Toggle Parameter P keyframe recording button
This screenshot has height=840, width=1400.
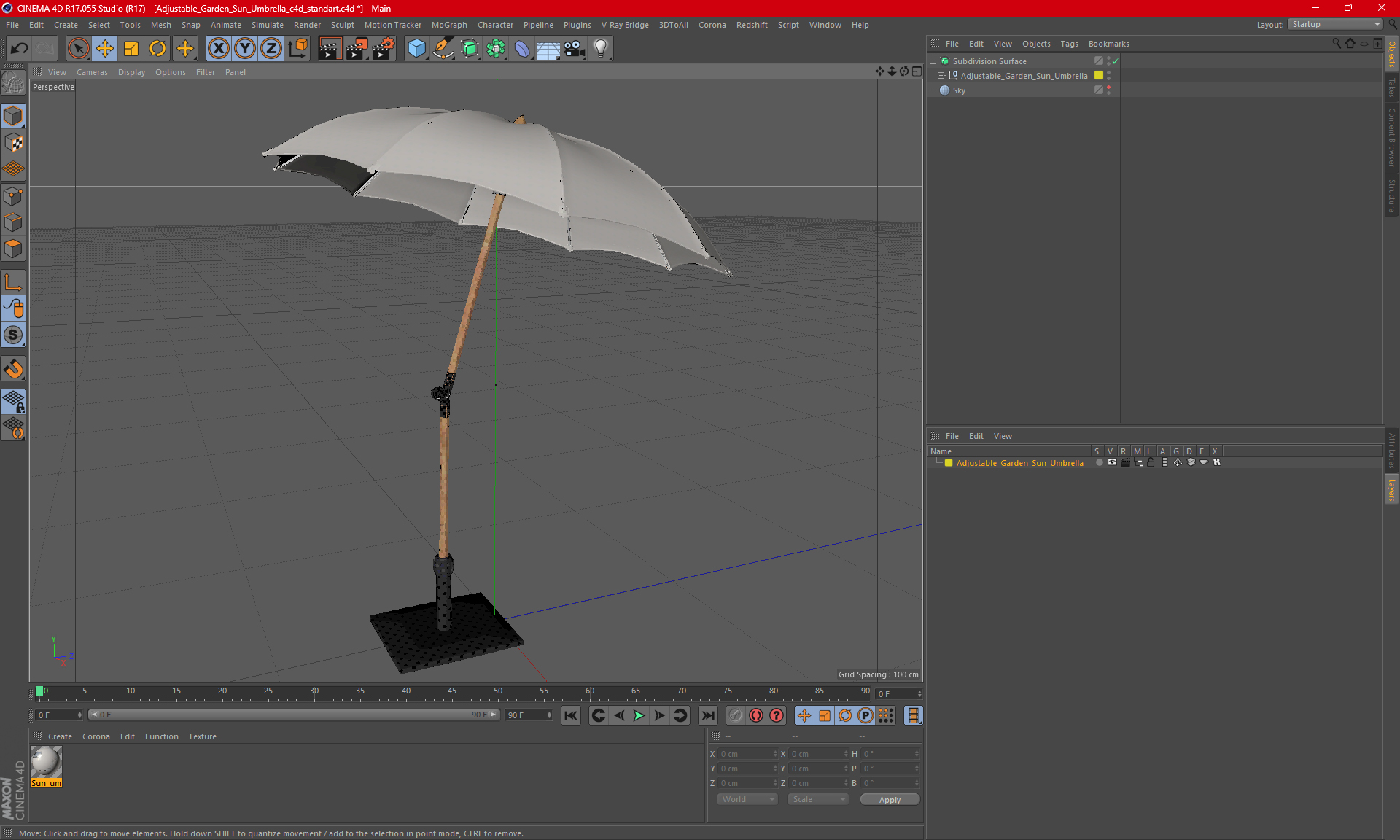point(866,715)
